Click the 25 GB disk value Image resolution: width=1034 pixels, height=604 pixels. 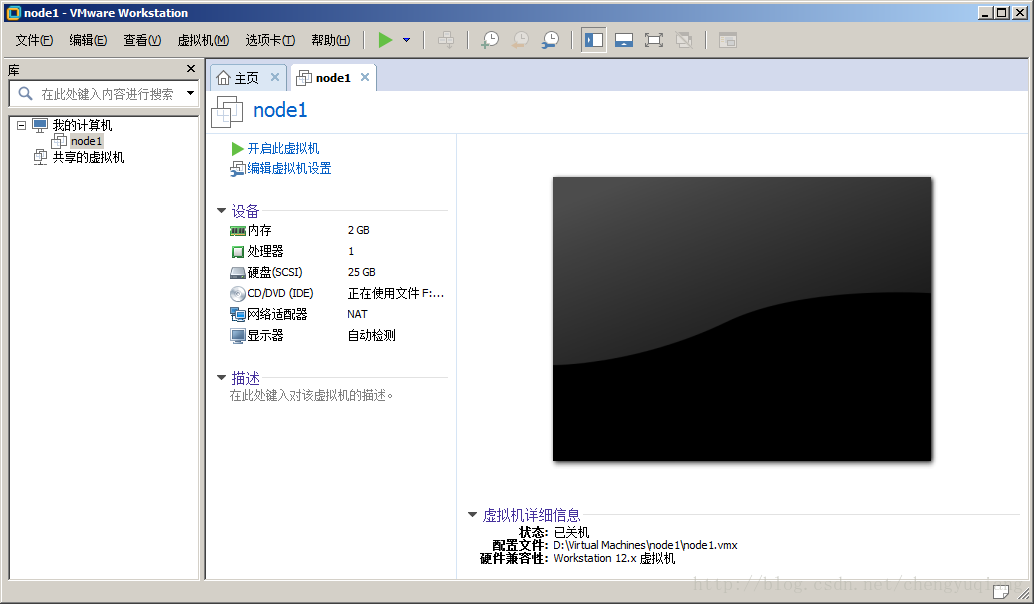pos(361,272)
